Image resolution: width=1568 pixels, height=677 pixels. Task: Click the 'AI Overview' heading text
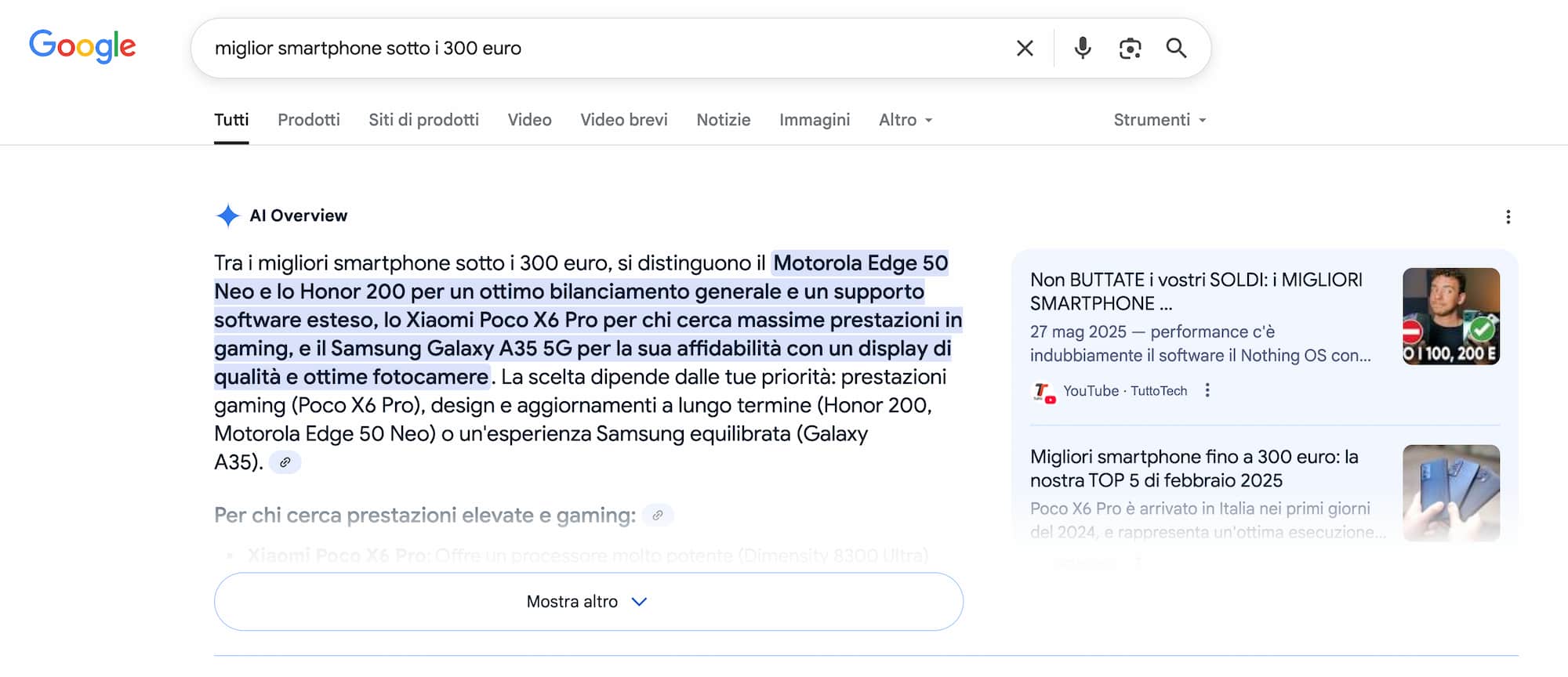[x=298, y=215]
